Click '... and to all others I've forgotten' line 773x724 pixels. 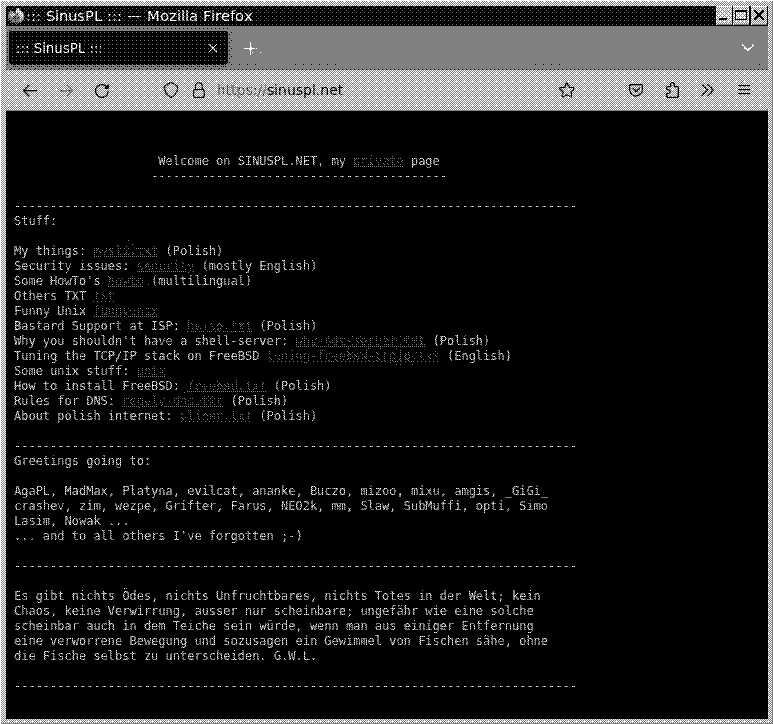click(x=158, y=536)
